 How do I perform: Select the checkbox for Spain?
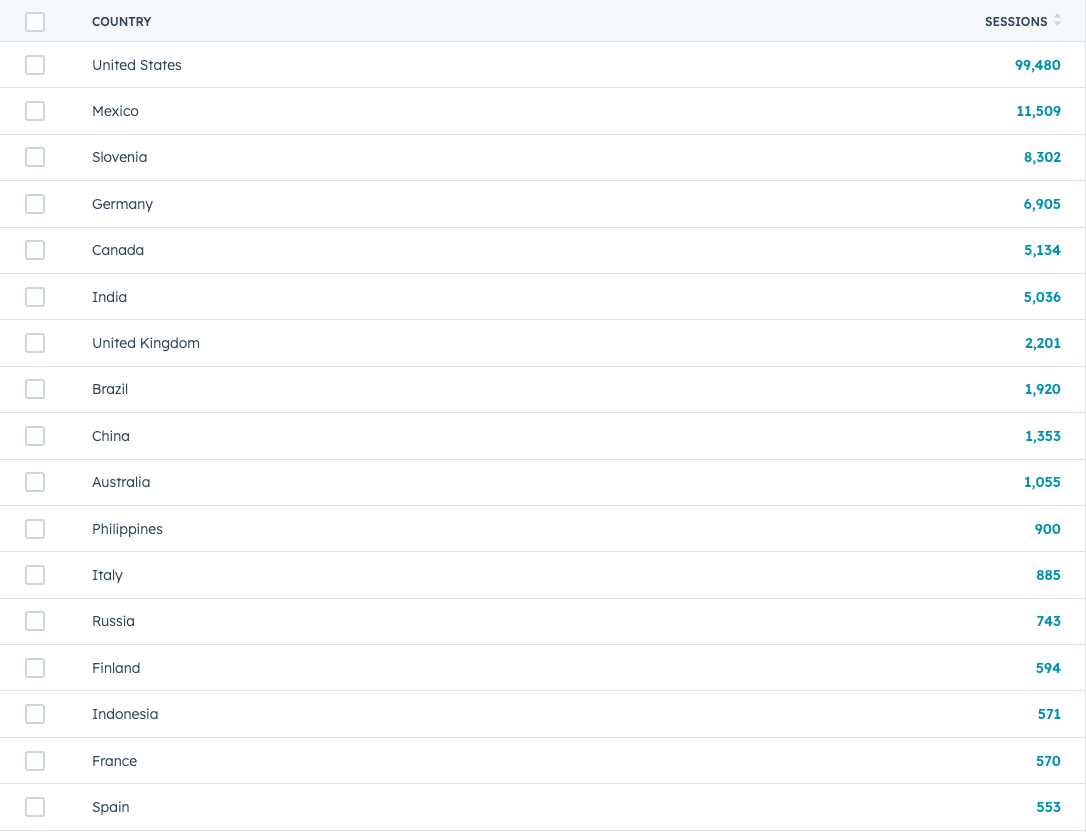pyautogui.click(x=35, y=807)
